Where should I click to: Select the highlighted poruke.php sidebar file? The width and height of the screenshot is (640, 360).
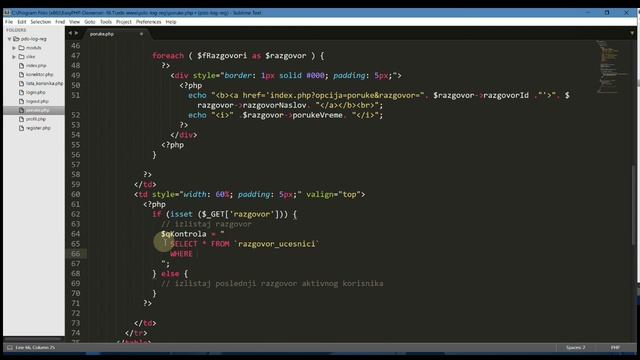(34, 110)
